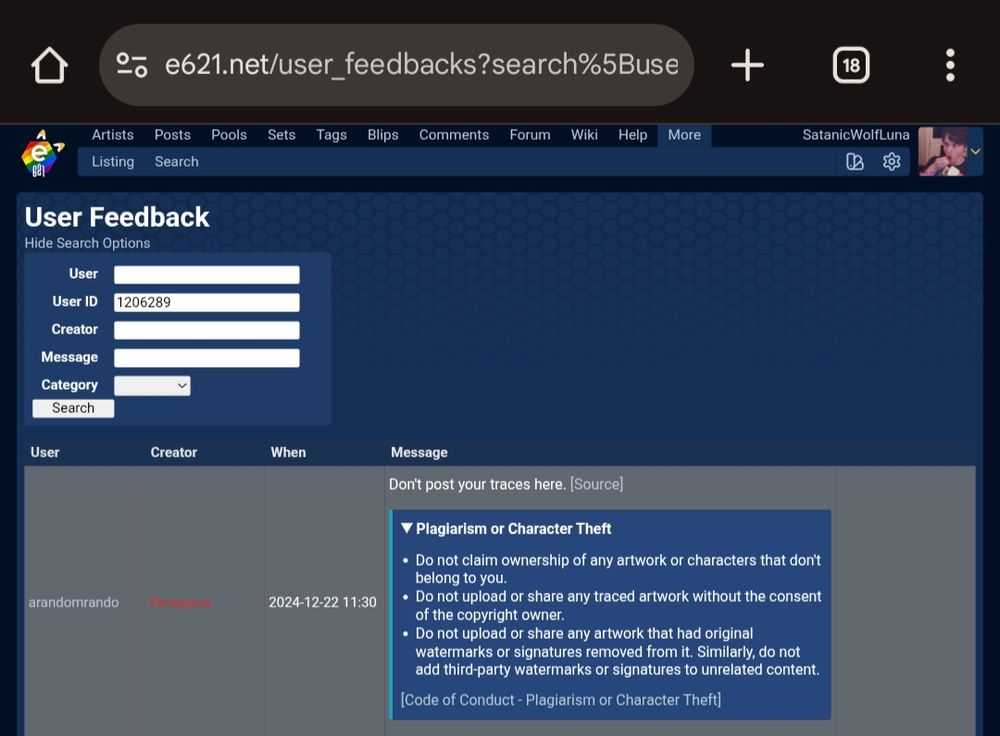This screenshot has width=1000, height=736.
Task: Click the Creator column header
Action: (x=173, y=452)
